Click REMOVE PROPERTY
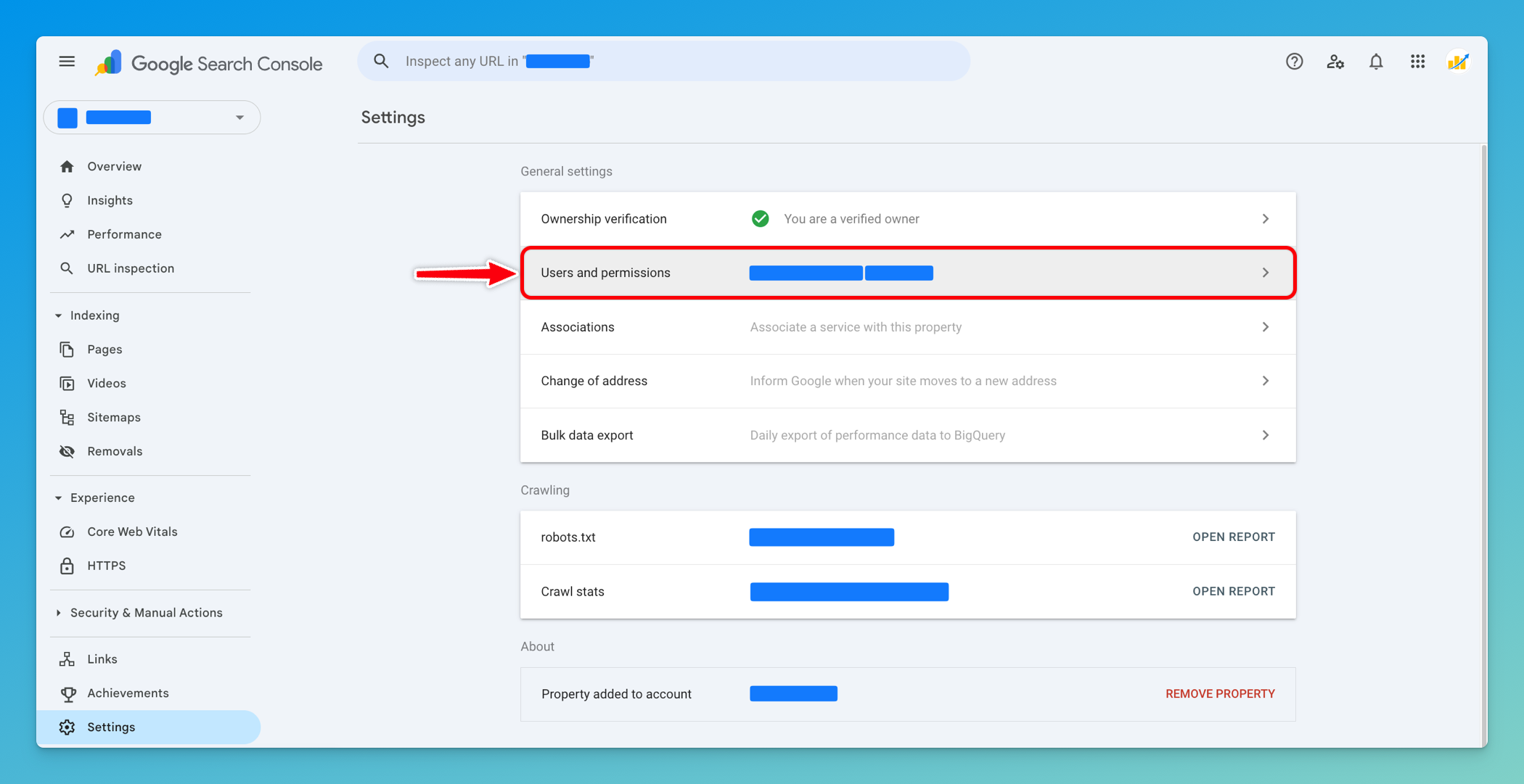Screen dimensions: 1524x784 (x=1219, y=693)
